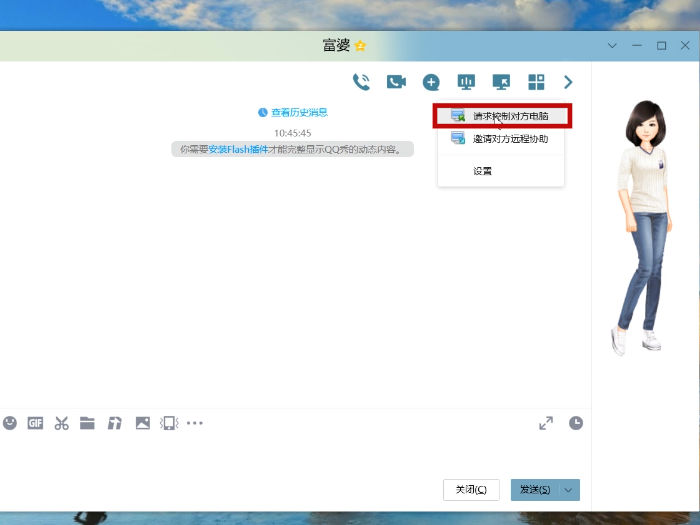Select 邀请对方远程协助 menu entry
Viewport: 700px width, 525px height.
coord(501,139)
